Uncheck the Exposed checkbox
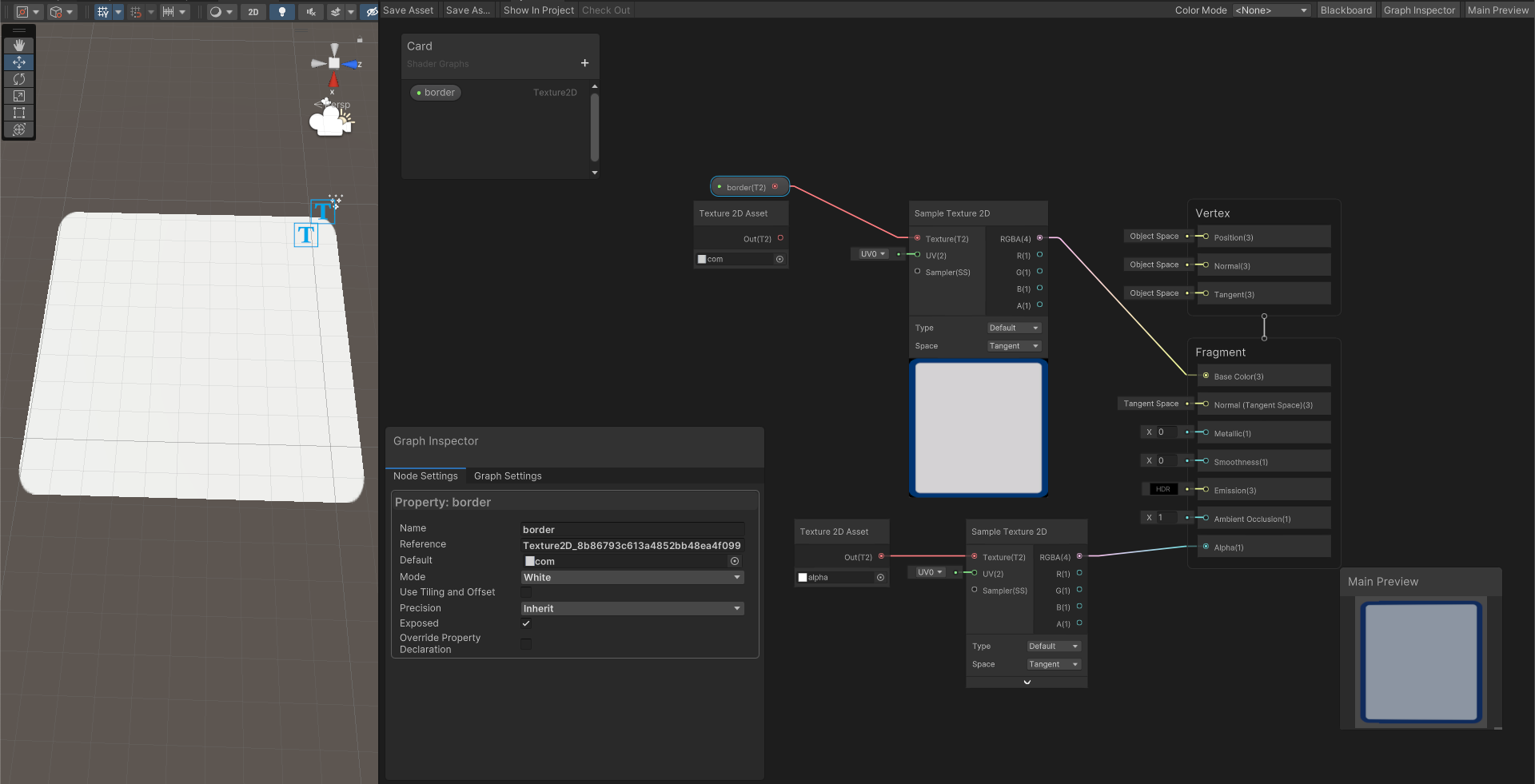Image resolution: width=1535 pixels, height=784 pixels. click(x=526, y=623)
